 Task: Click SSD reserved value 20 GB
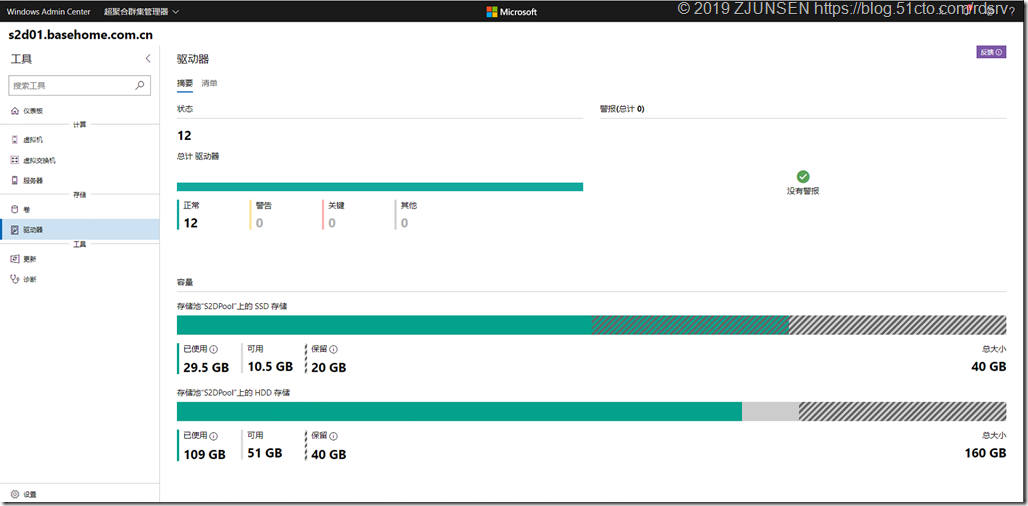click(x=328, y=368)
